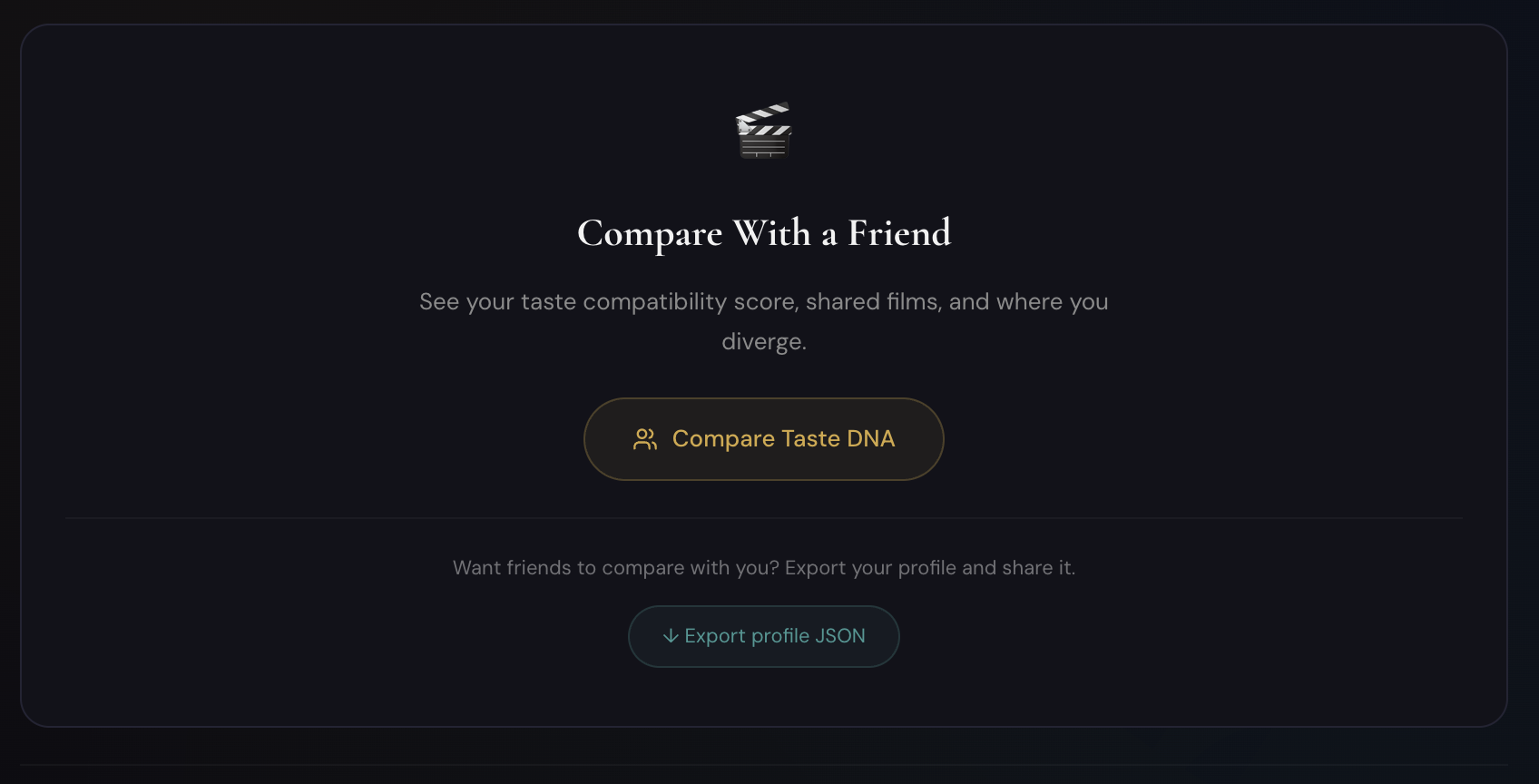Screen dimensions: 1539x784
Task: Open the taste comparison via the gold pill button
Action: point(763,438)
